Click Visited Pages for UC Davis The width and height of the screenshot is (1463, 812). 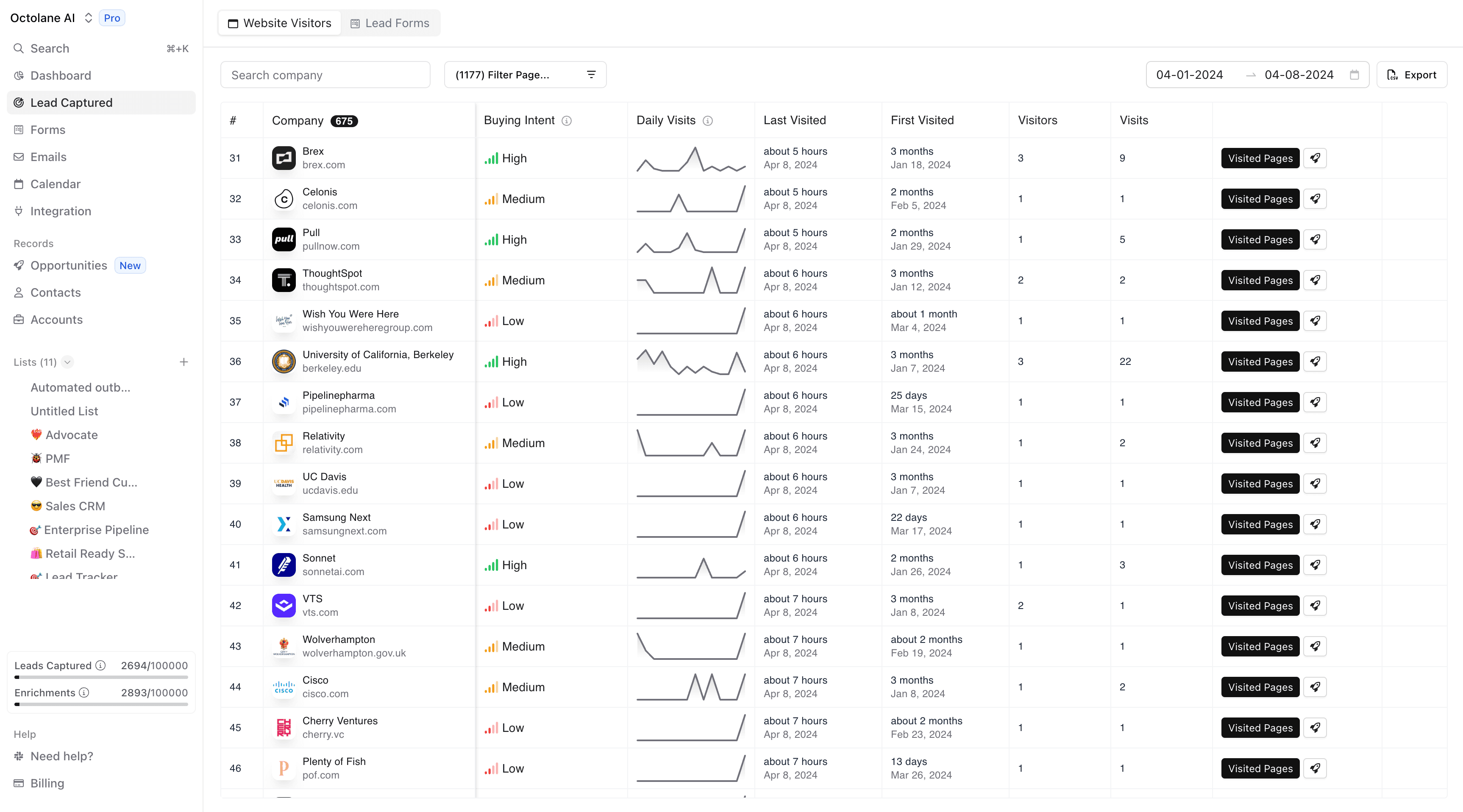pos(1260,483)
